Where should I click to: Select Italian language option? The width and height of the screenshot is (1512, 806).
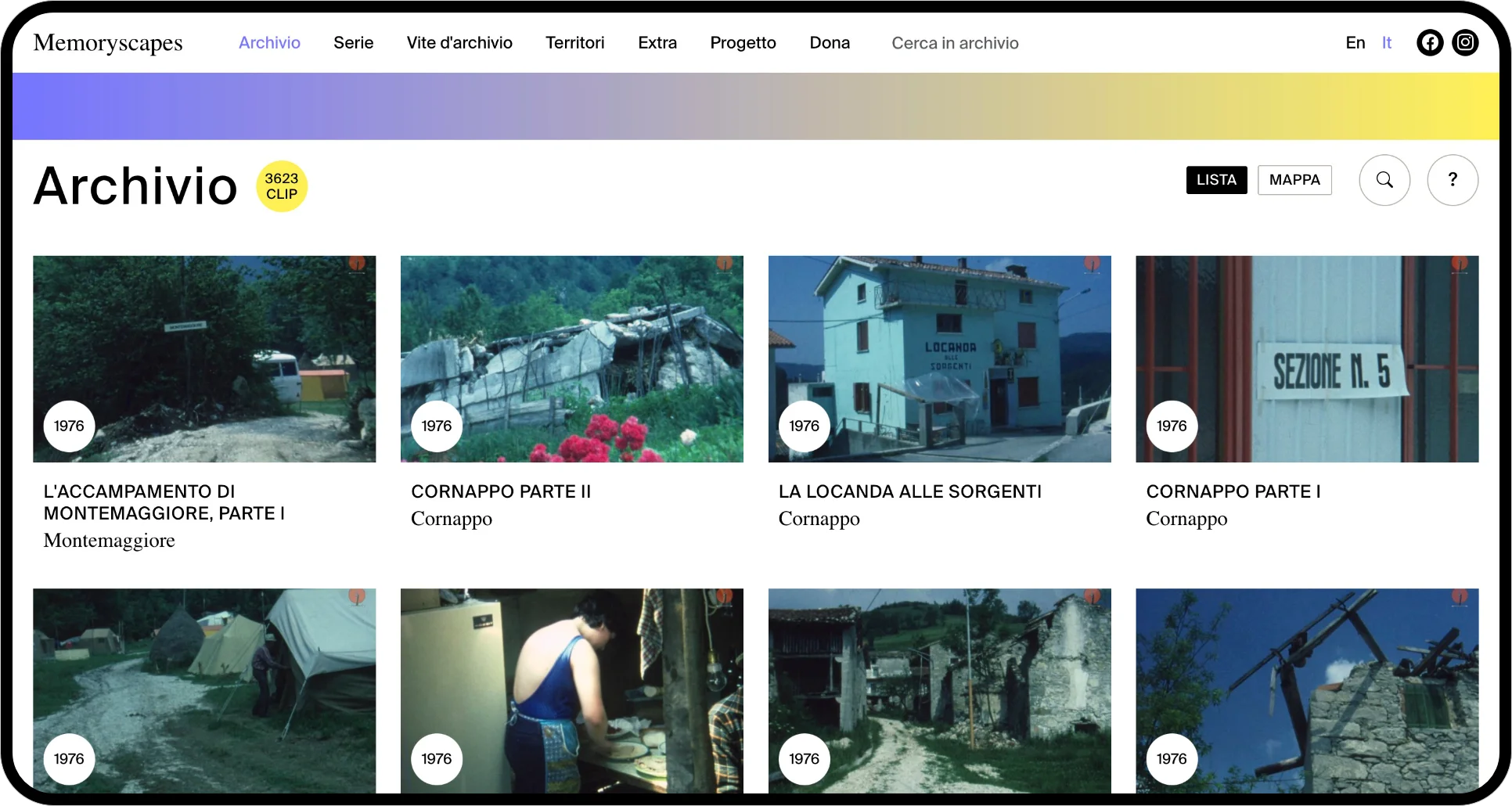[1386, 43]
